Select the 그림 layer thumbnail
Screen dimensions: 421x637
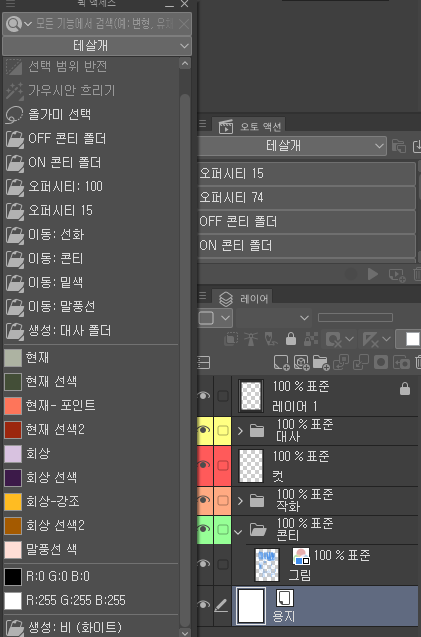267,564
